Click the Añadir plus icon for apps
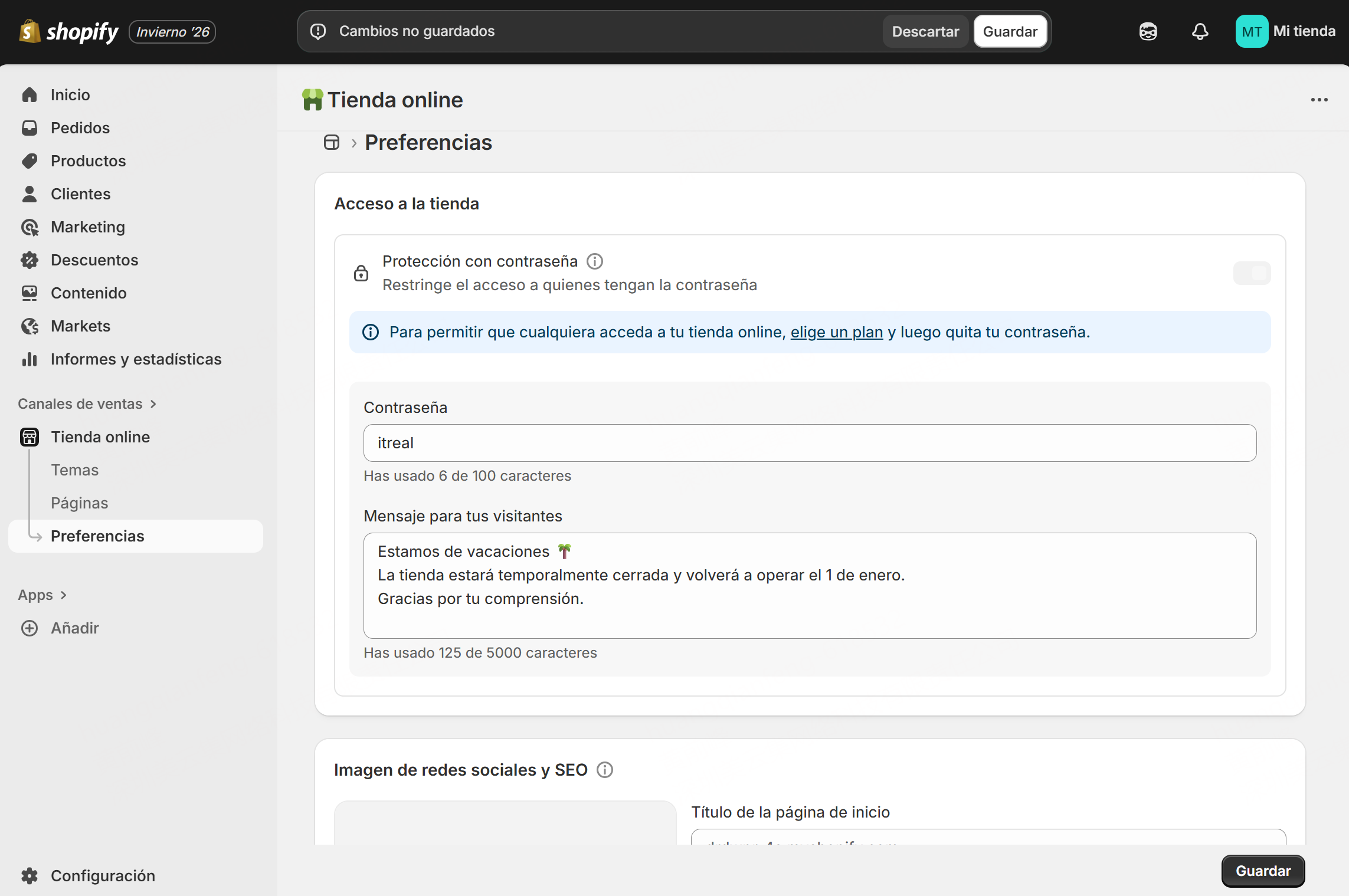 pos(30,628)
